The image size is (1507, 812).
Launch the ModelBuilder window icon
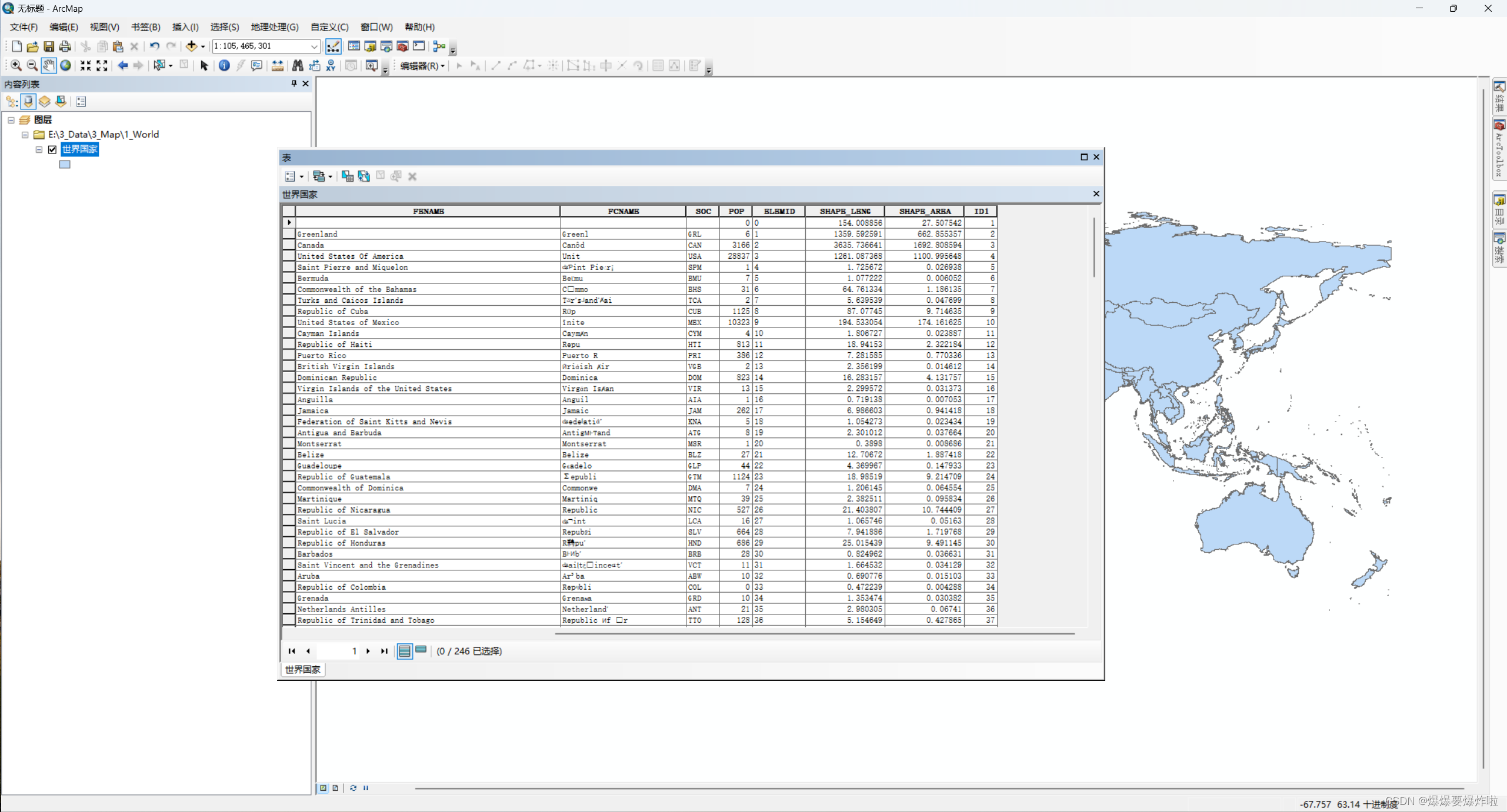tap(439, 46)
